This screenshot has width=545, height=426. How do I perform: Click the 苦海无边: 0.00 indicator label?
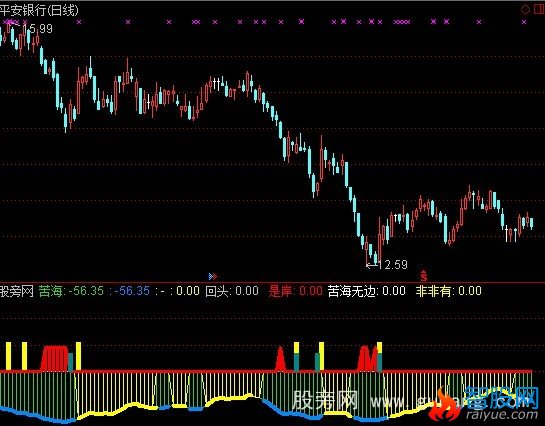367,291
